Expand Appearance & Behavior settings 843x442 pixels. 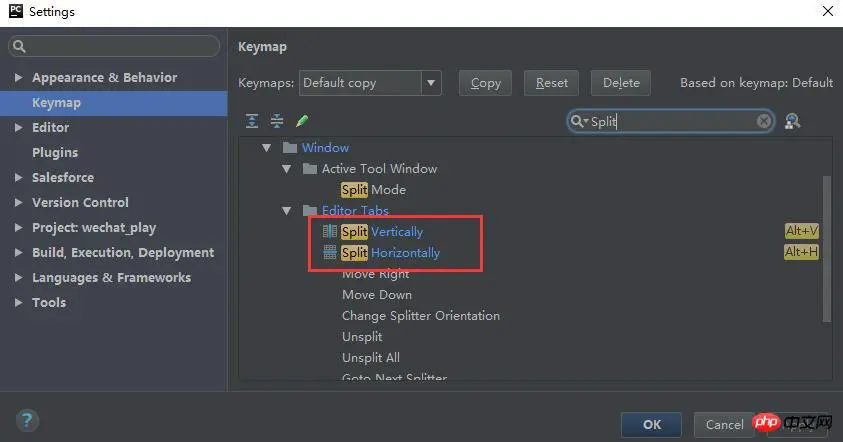(18, 77)
